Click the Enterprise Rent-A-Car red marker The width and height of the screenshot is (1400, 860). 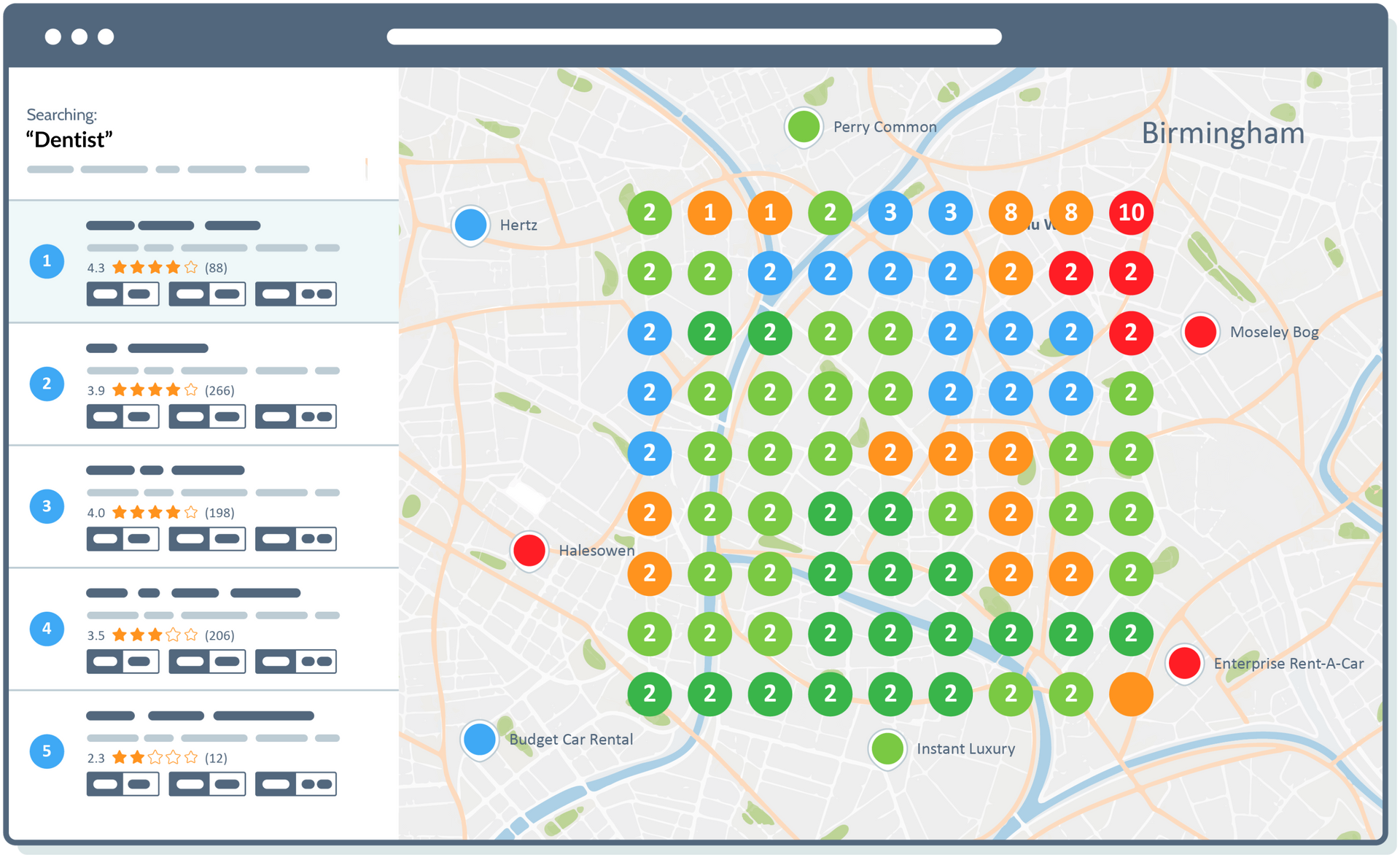1184,664
